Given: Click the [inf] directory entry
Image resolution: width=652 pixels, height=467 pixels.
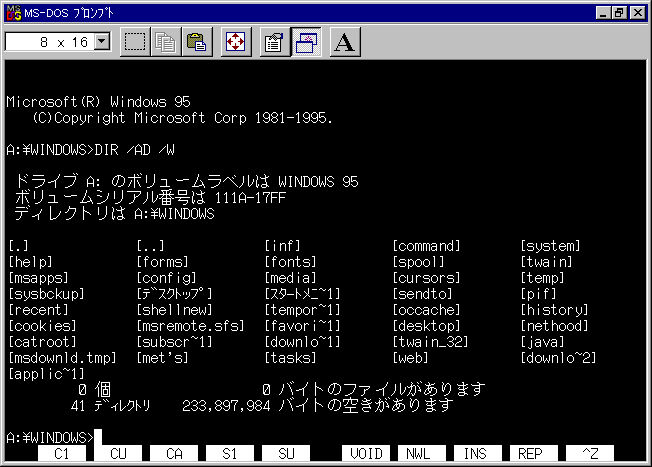Looking at the screenshot, I should pyautogui.click(x=282, y=246).
